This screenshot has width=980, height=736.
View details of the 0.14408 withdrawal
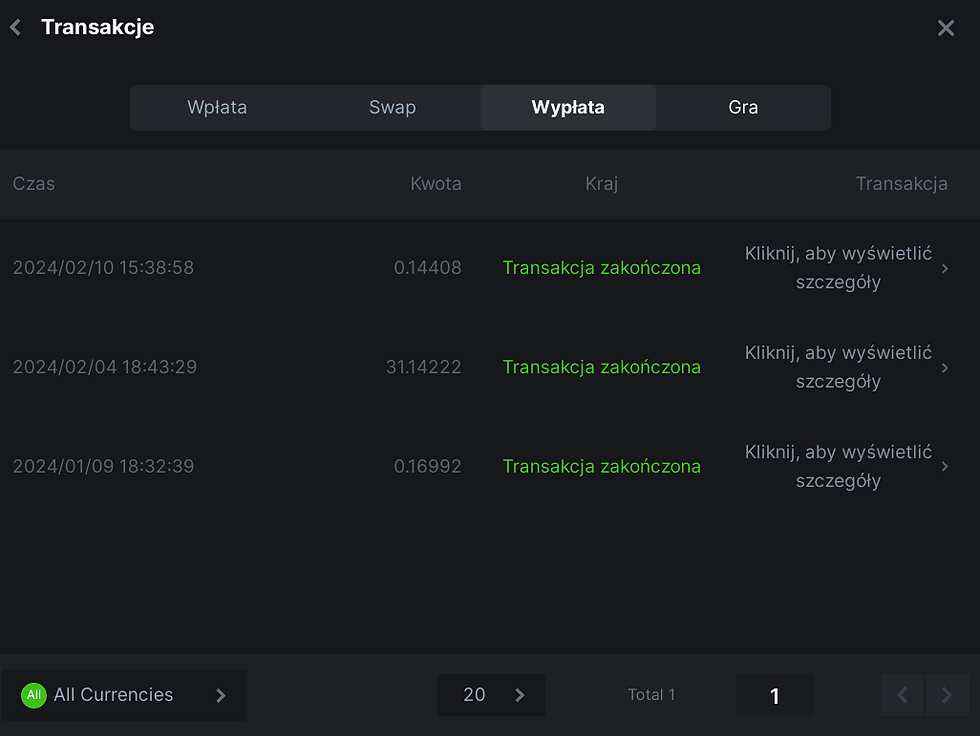point(838,268)
